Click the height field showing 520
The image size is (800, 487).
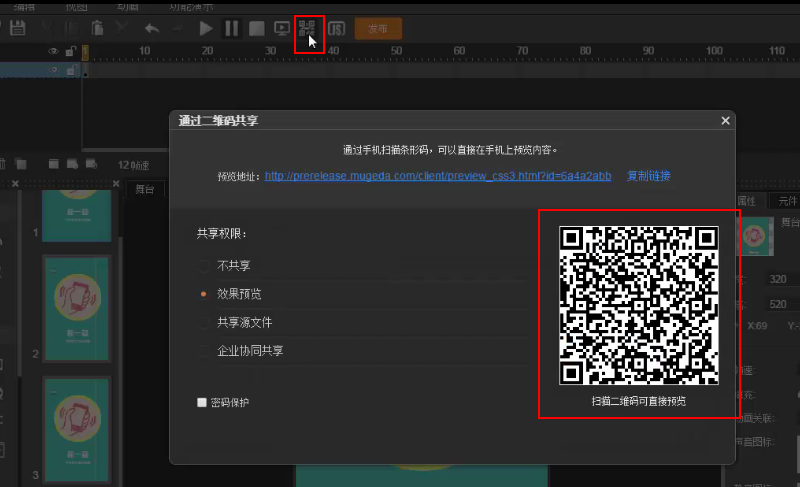point(782,304)
